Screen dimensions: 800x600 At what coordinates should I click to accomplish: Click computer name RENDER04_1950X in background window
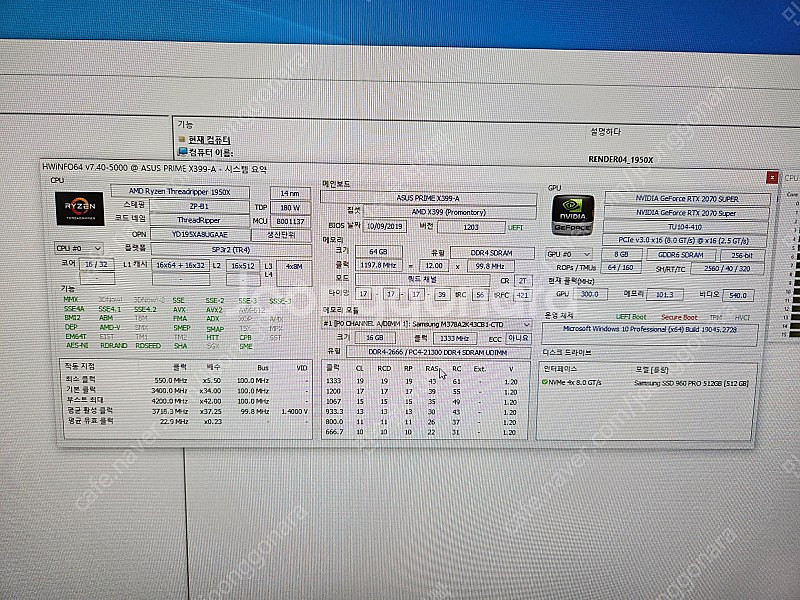[x=620, y=159]
